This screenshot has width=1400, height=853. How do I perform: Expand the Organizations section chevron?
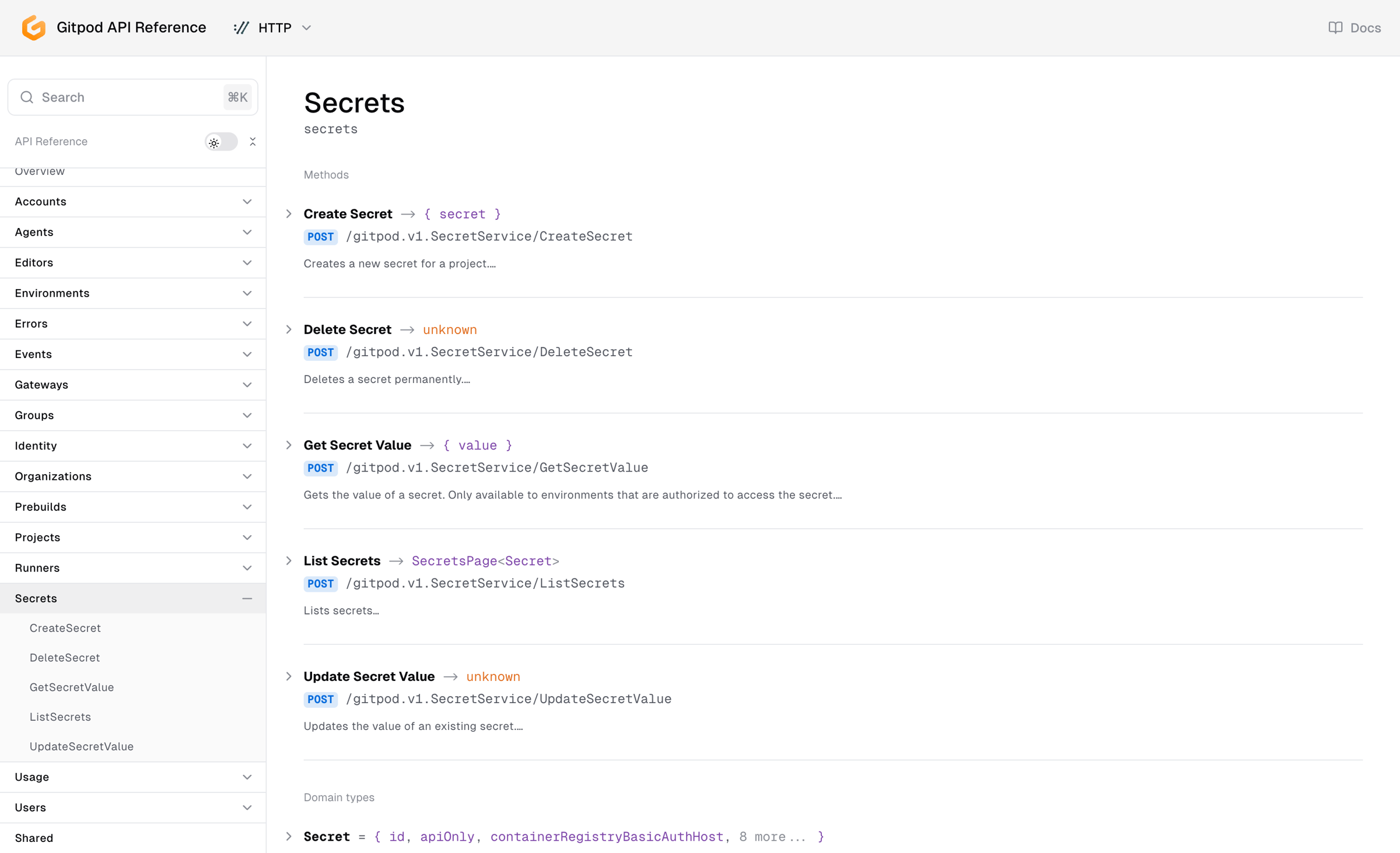(x=247, y=476)
